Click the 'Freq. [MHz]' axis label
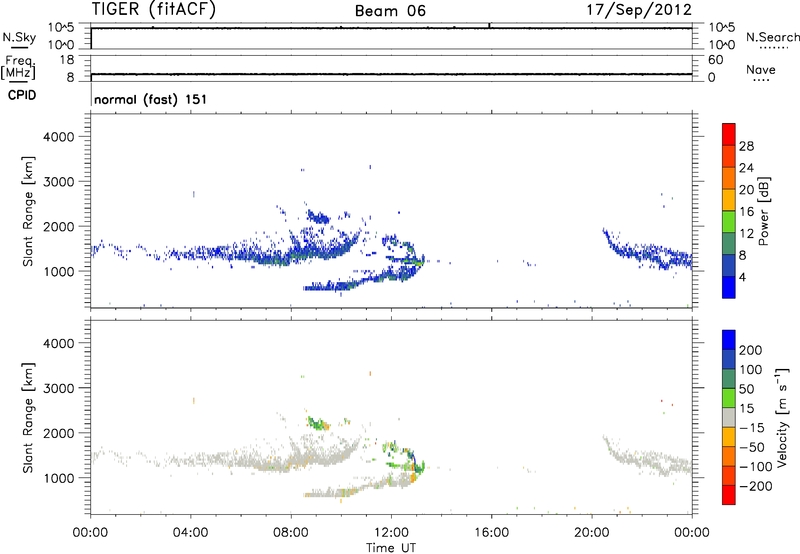Image resolution: width=800 pixels, height=554 pixels. pos(19,67)
